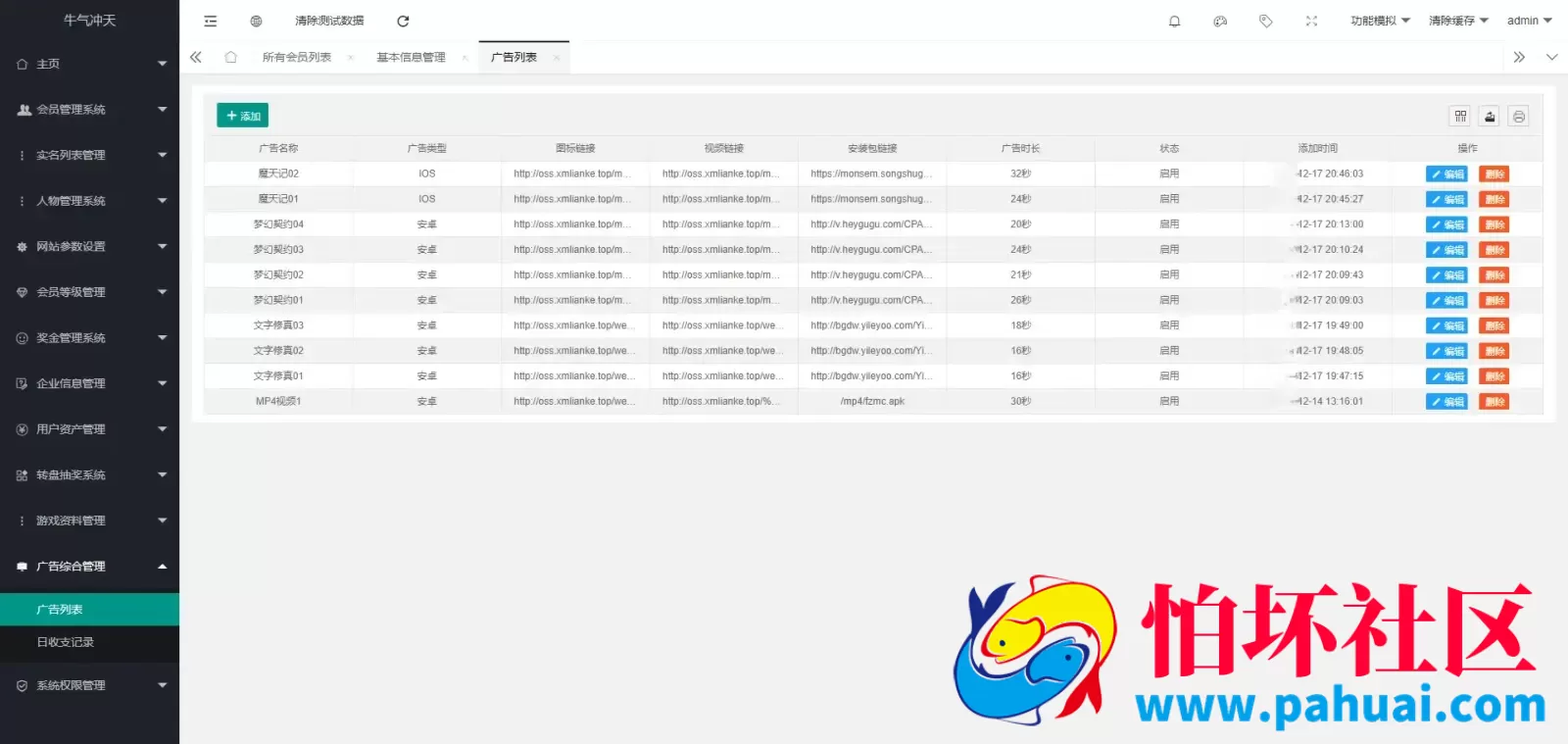The height and width of the screenshot is (744, 1568).
Task: Edit the 魔天记02 ad row
Action: click(1446, 174)
